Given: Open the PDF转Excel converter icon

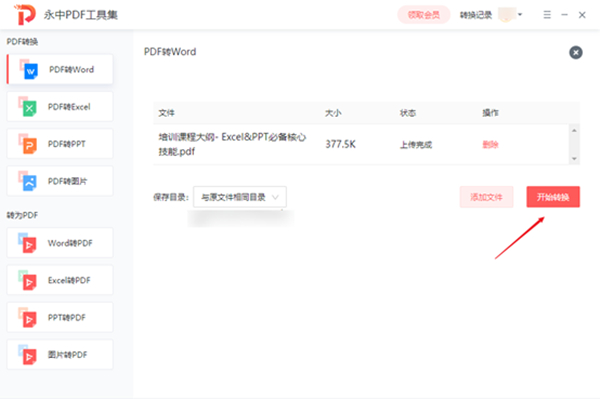Looking at the screenshot, I should (28, 107).
